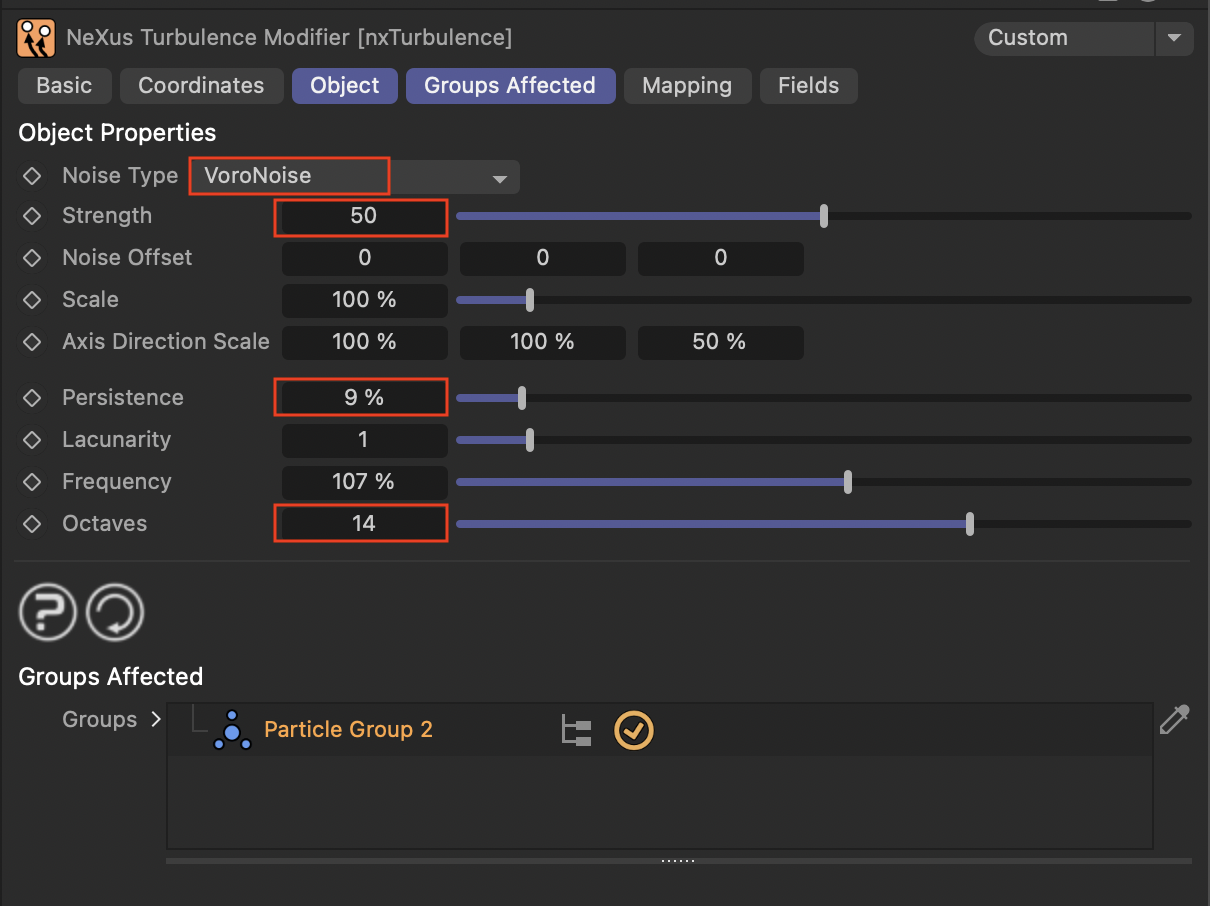The width and height of the screenshot is (1210, 906).
Task: Click the first Noise Offset field
Action: (364, 258)
